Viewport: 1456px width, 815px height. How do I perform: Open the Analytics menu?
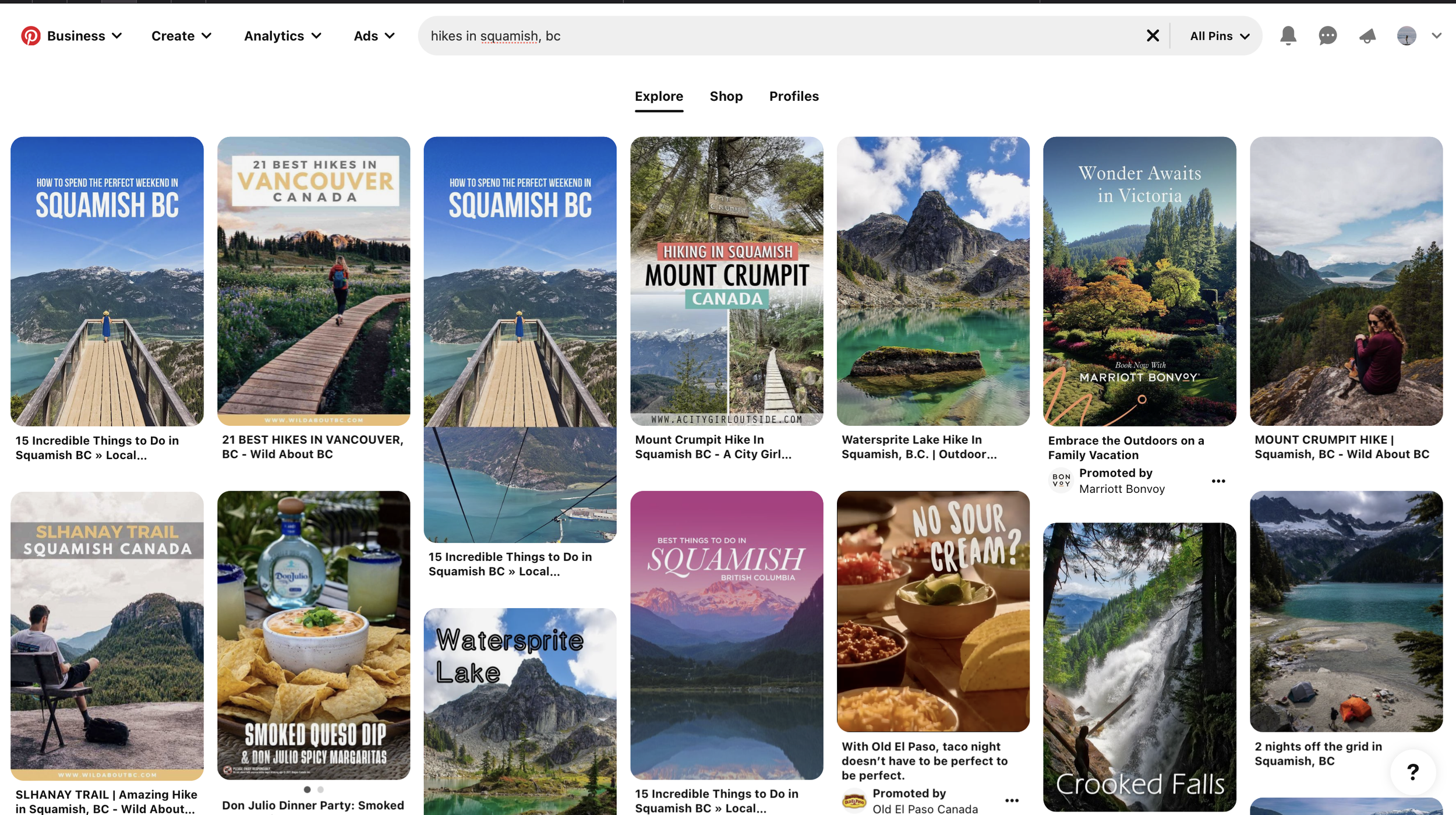point(282,36)
